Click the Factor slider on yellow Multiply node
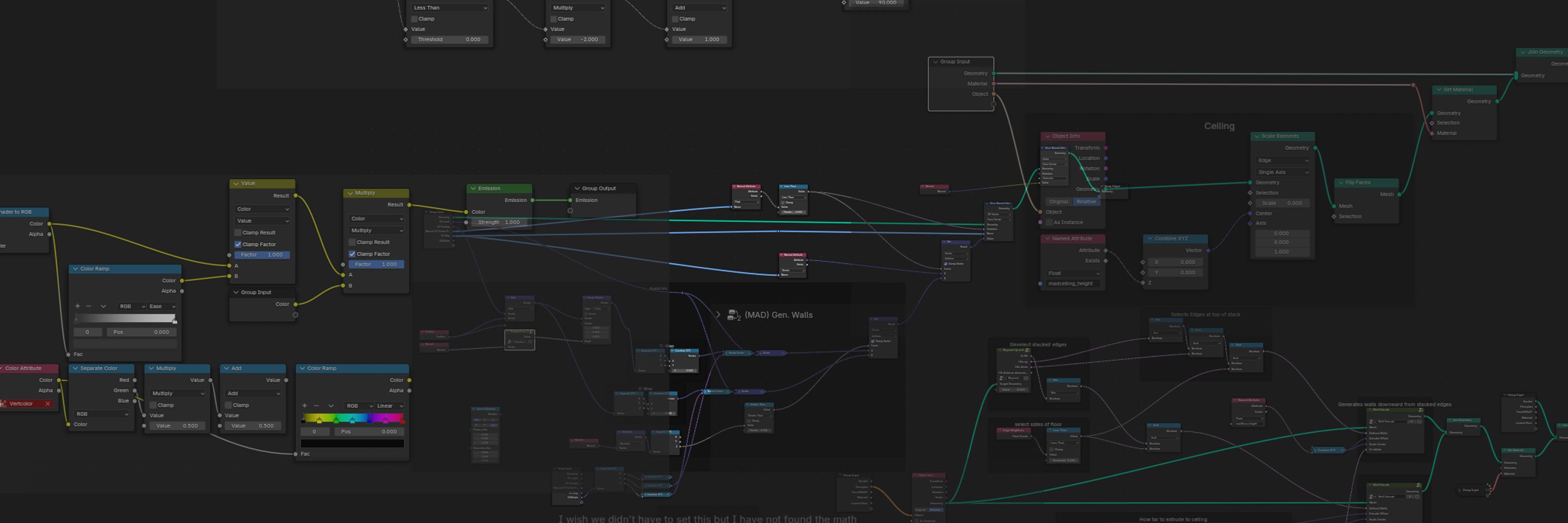 376,265
